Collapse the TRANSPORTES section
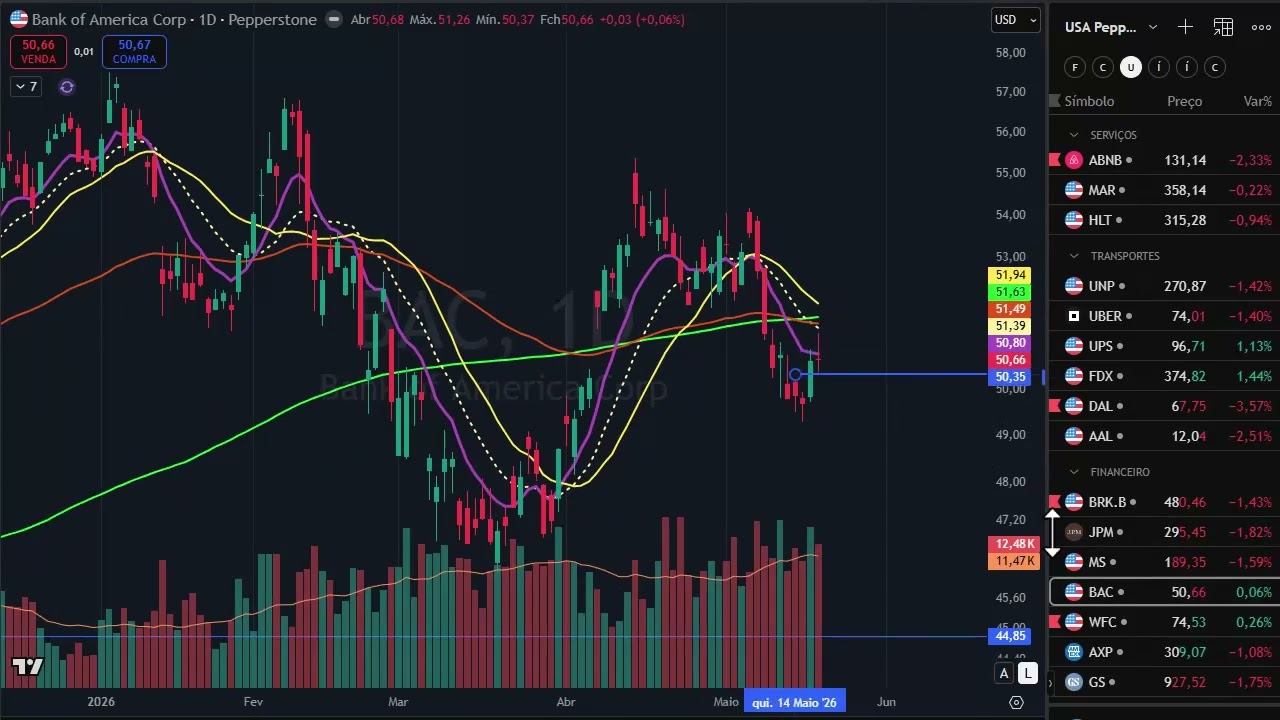Viewport: 1280px width, 720px height. point(1074,256)
